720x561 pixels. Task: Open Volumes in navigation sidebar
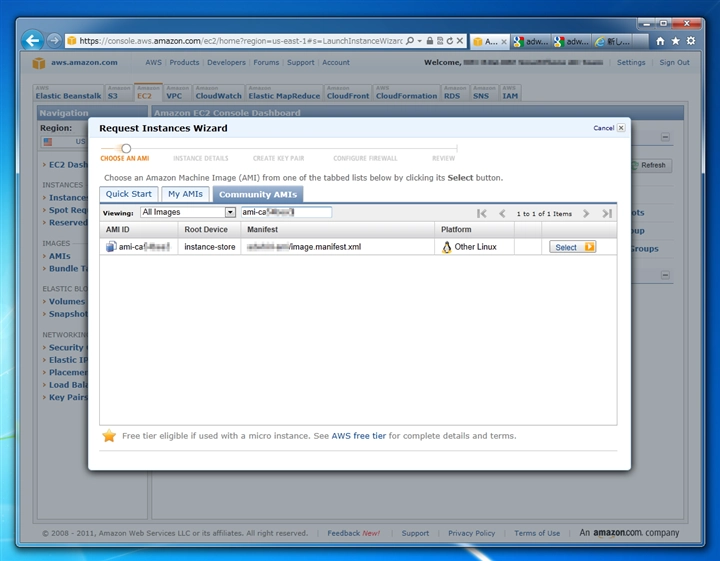pyautogui.click(x=67, y=301)
